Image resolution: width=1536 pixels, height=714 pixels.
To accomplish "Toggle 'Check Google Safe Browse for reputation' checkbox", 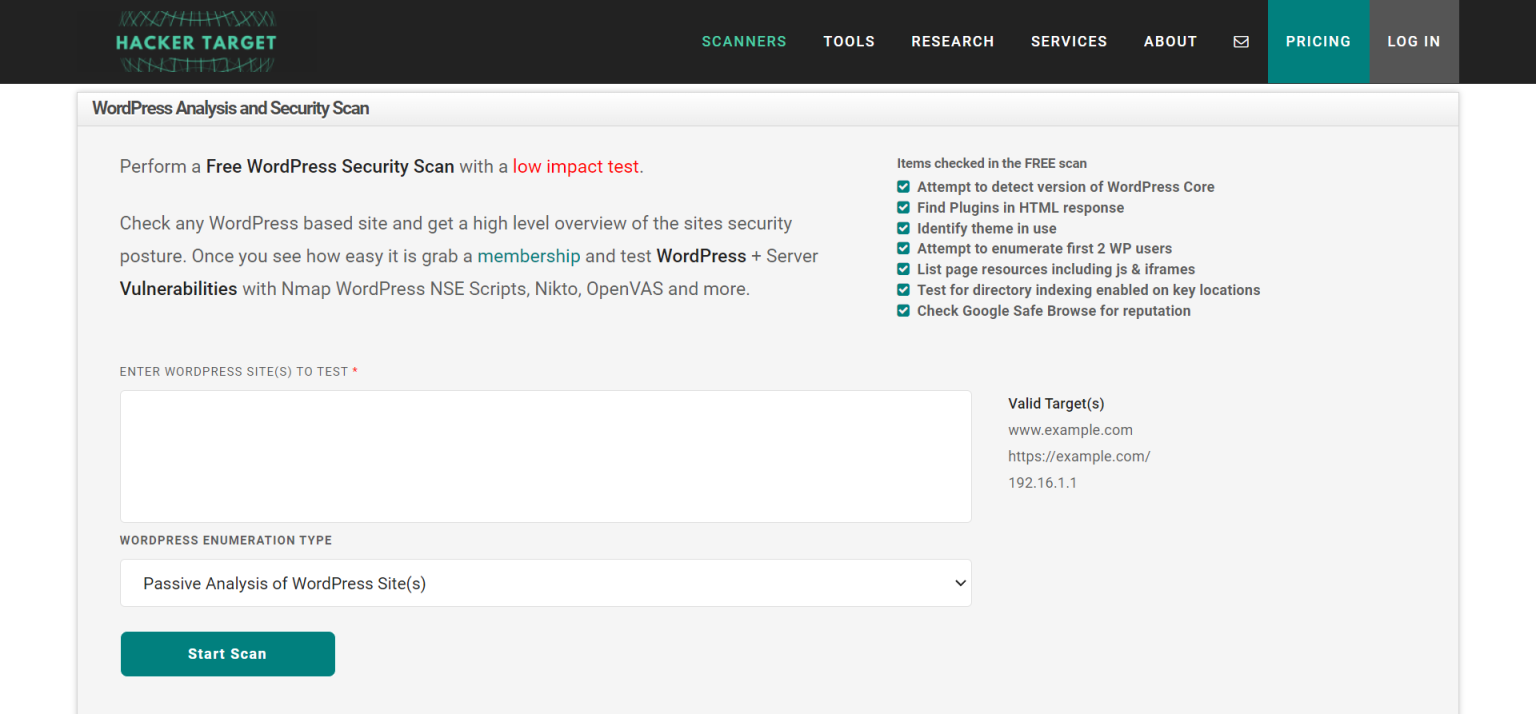I will (903, 311).
